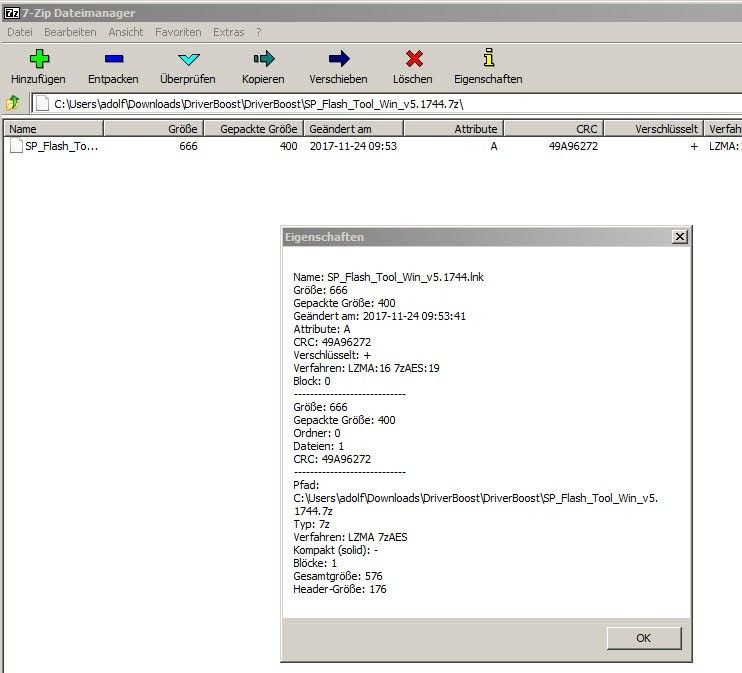Click the yellow Eigenschaften info icon
The width and height of the screenshot is (742, 673).
(489, 57)
